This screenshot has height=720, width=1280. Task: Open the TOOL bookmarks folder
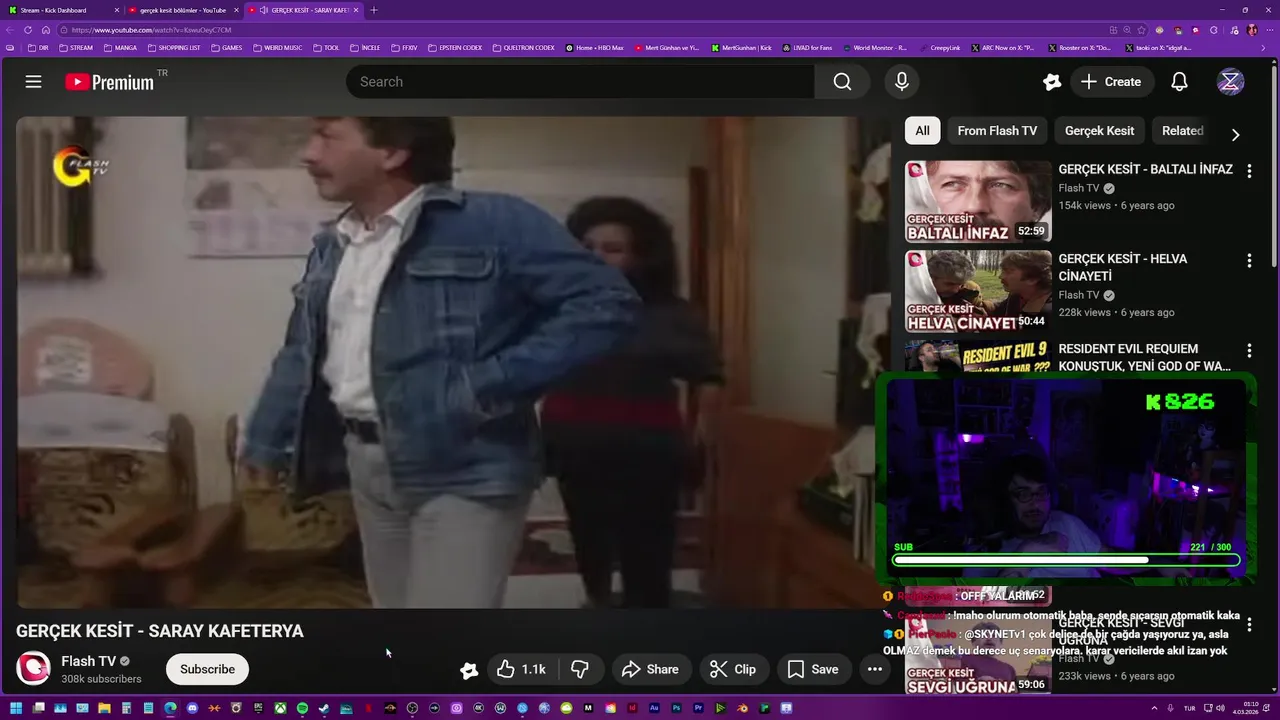[327, 48]
